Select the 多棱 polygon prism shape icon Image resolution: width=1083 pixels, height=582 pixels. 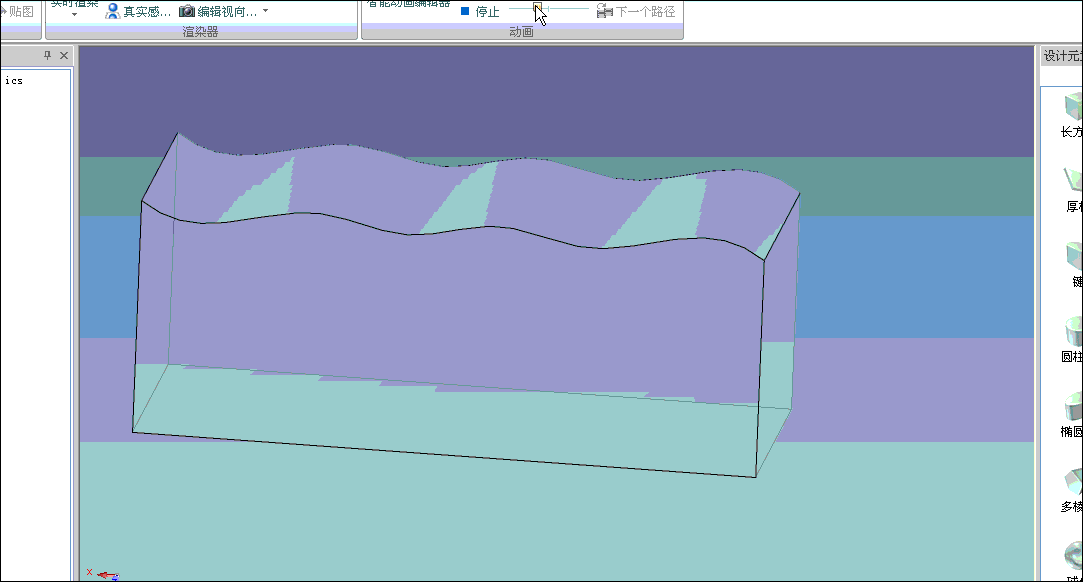coord(1074,481)
